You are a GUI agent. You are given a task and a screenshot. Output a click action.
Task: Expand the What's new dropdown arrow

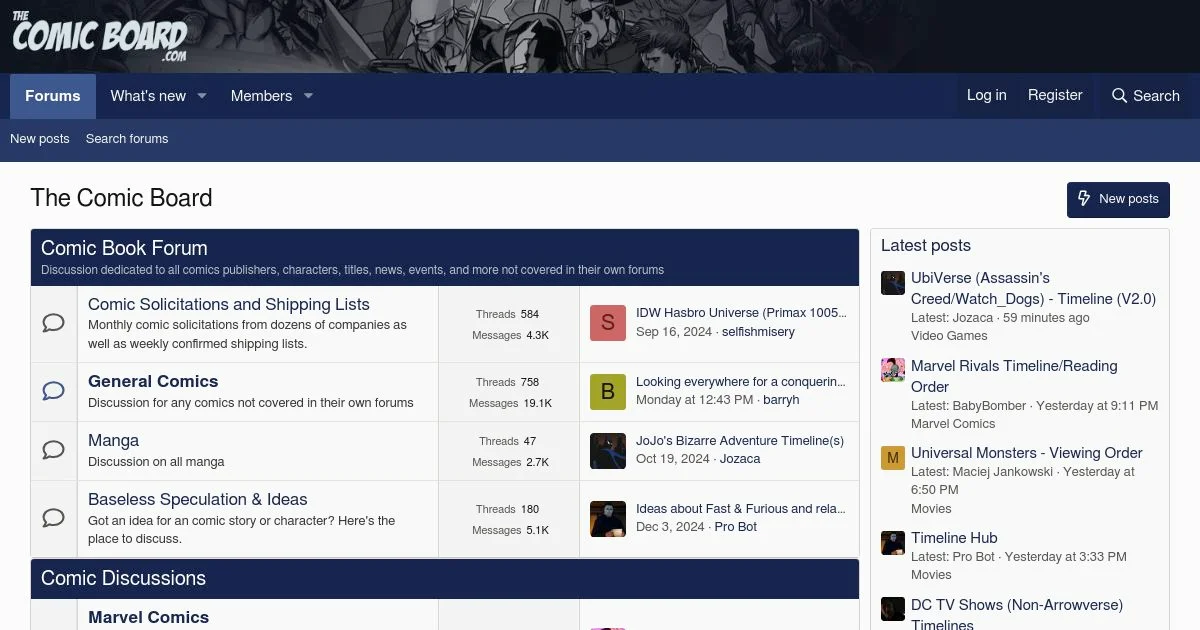coord(202,96)
